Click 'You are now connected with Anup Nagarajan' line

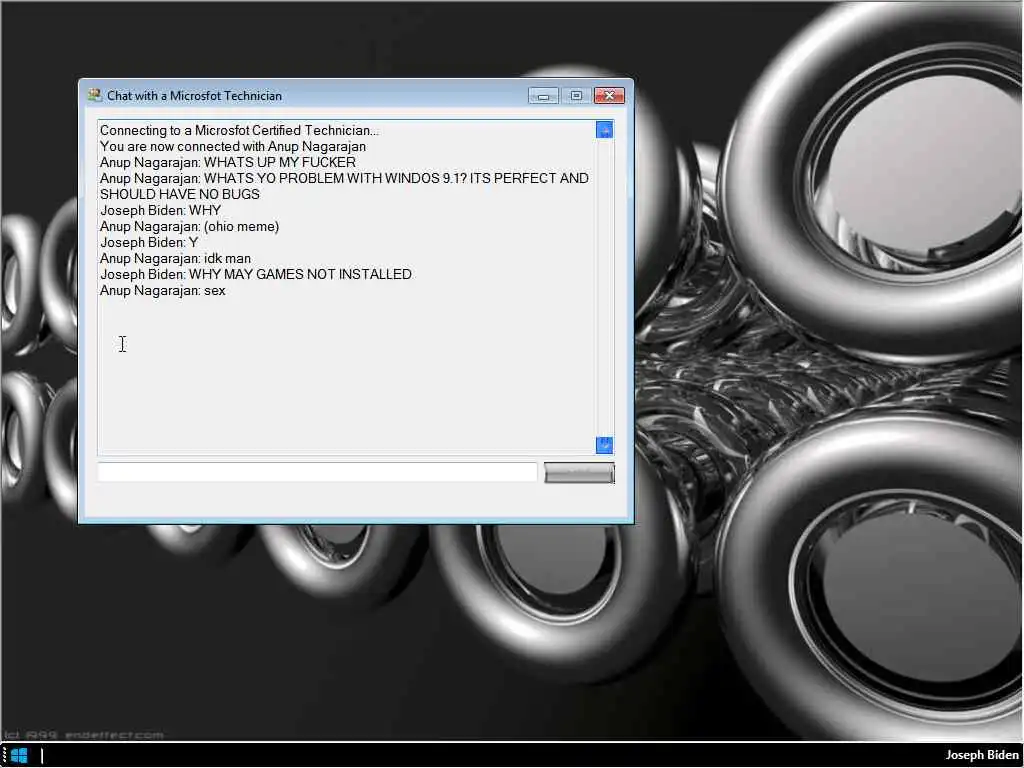232,146
